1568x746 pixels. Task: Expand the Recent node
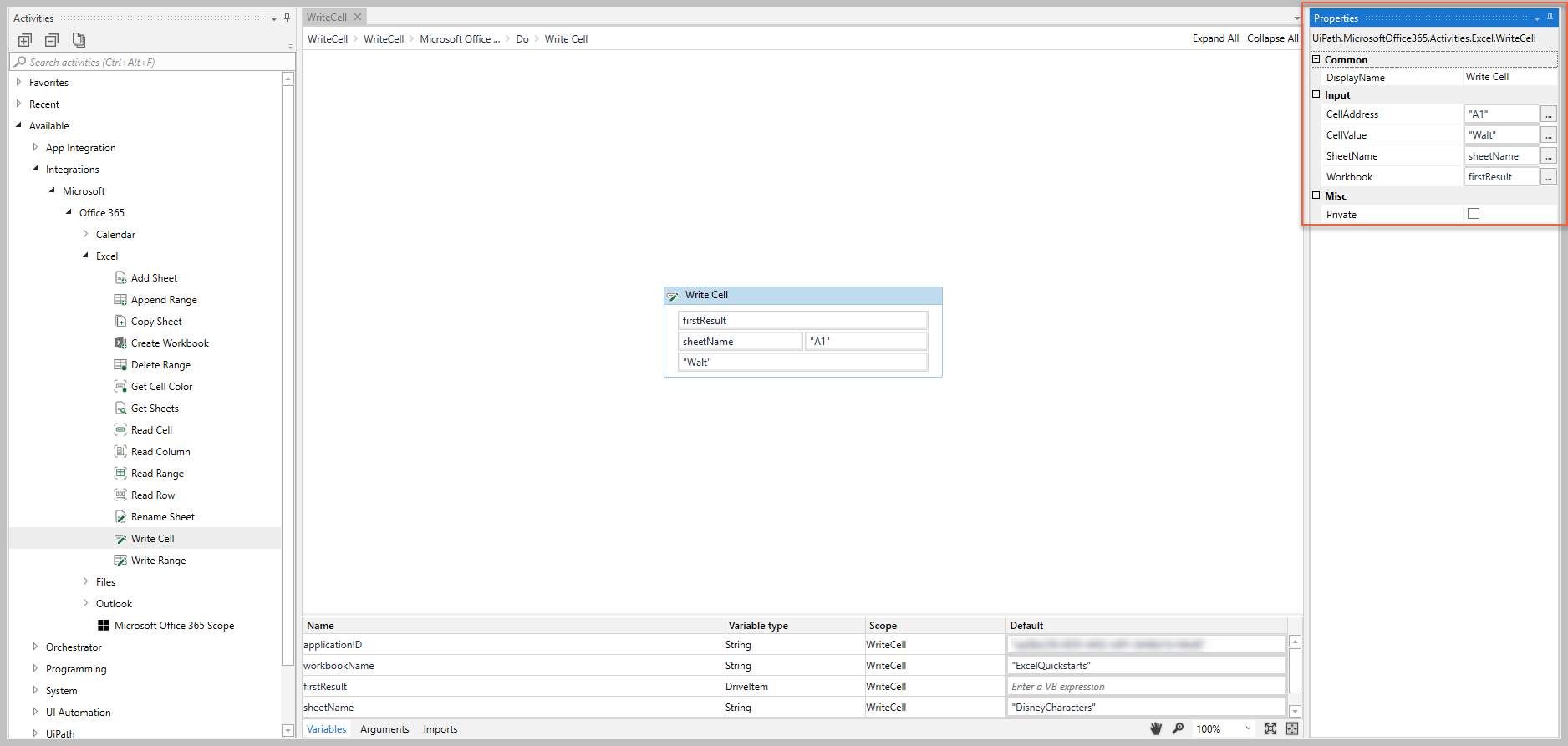19,104
